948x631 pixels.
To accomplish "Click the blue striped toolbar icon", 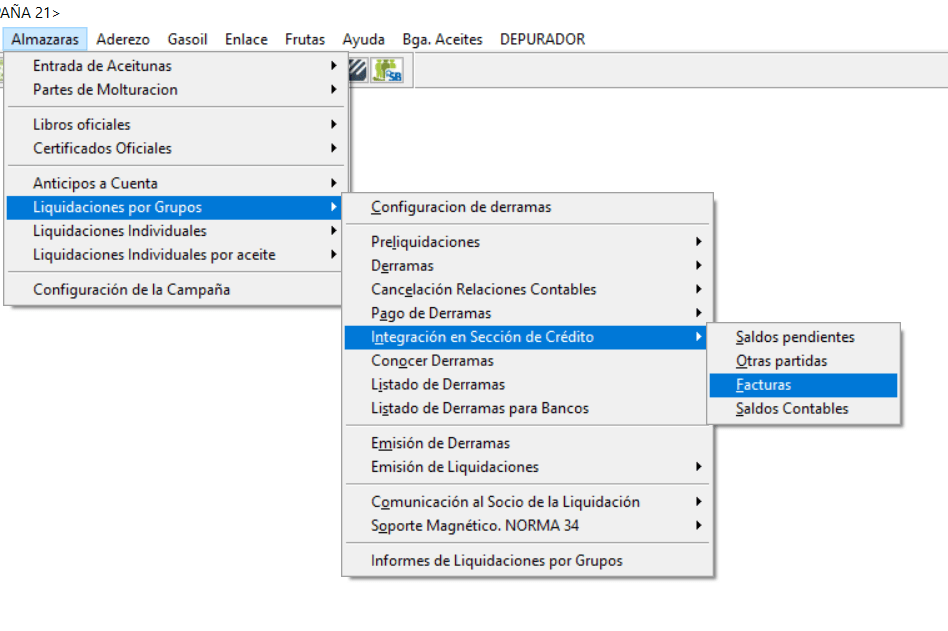I will [x=356, y=70].
